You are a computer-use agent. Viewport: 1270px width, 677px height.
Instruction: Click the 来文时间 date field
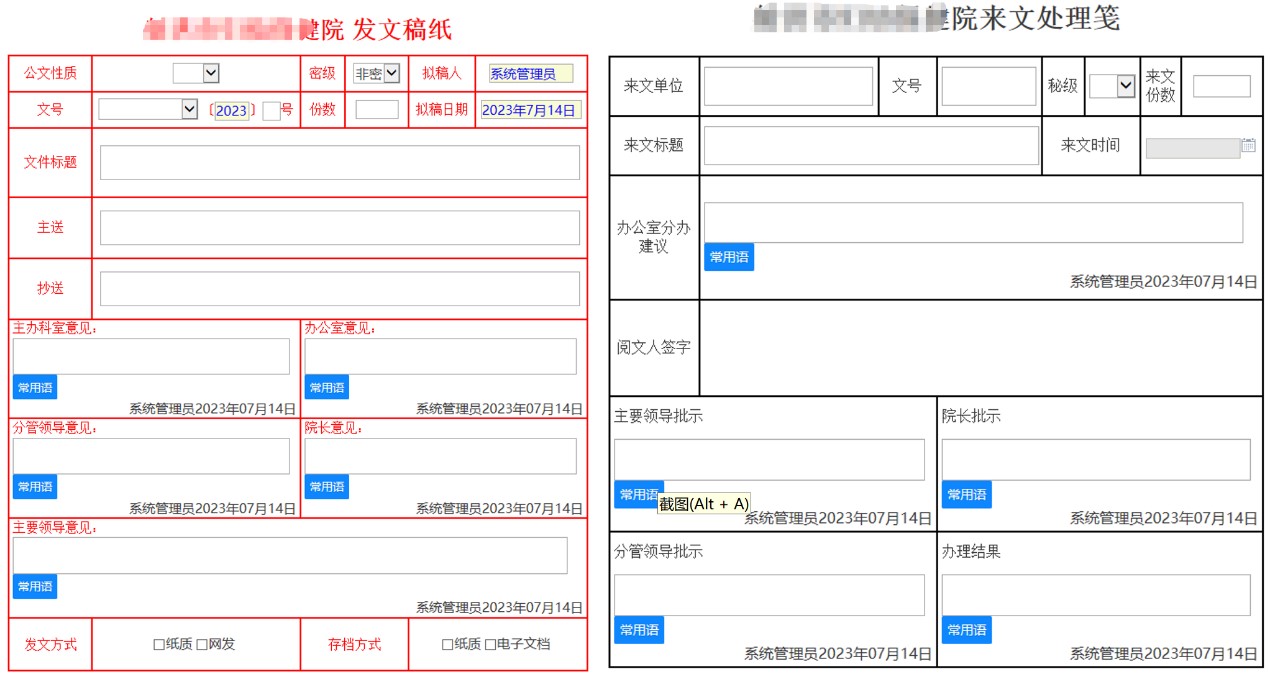[x=1193, y=148]
